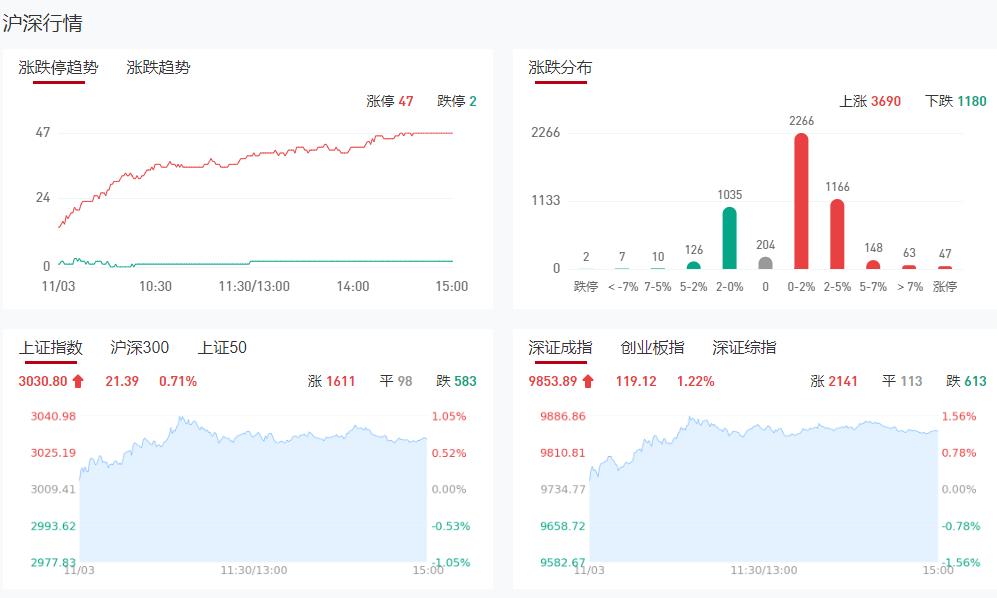The width and height of the screenshot is (997, 598).
Task: Click the 0.71% change percentage
Action: coord(178,381)
